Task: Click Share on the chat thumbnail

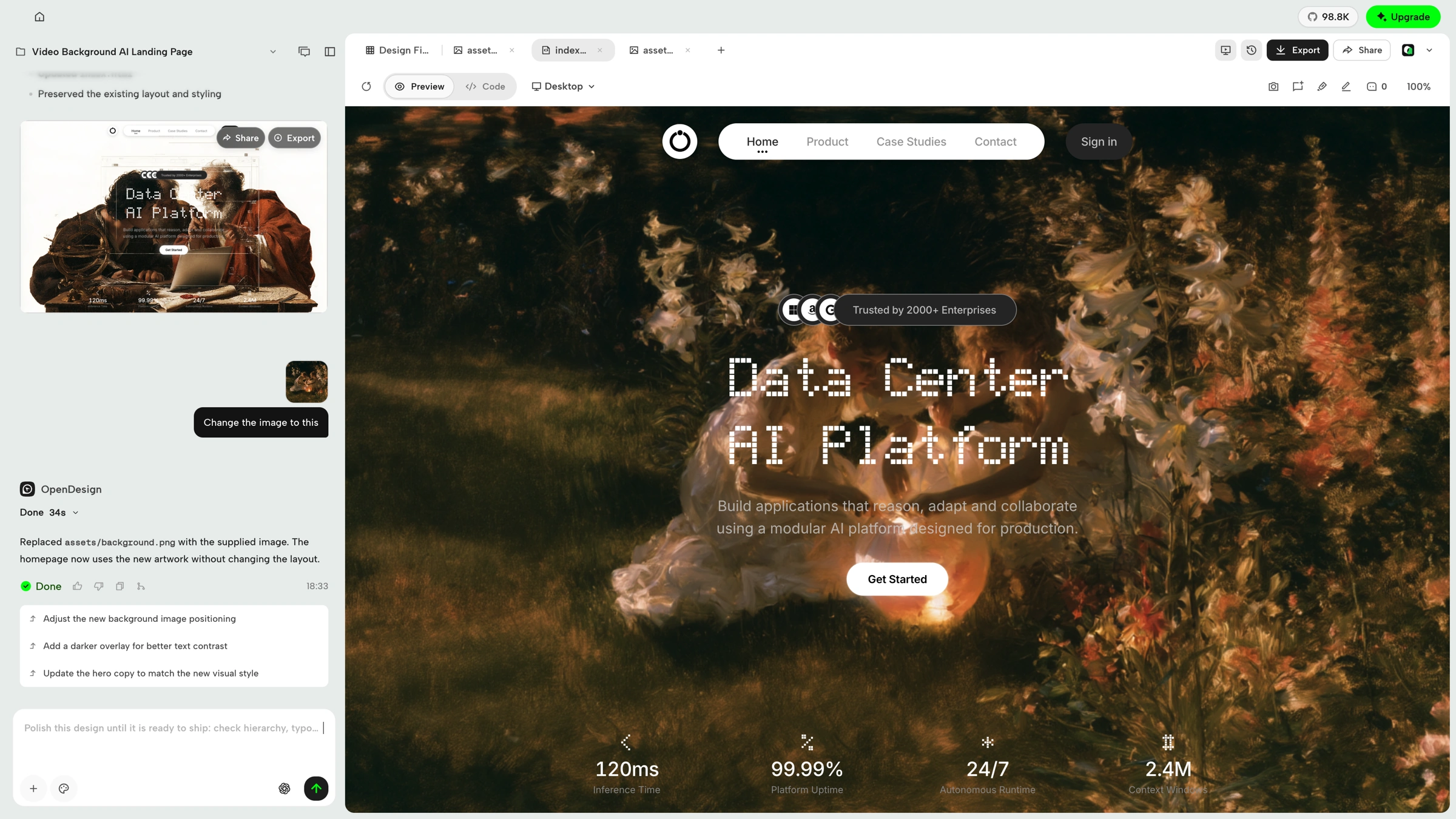Action: point(241,138)
